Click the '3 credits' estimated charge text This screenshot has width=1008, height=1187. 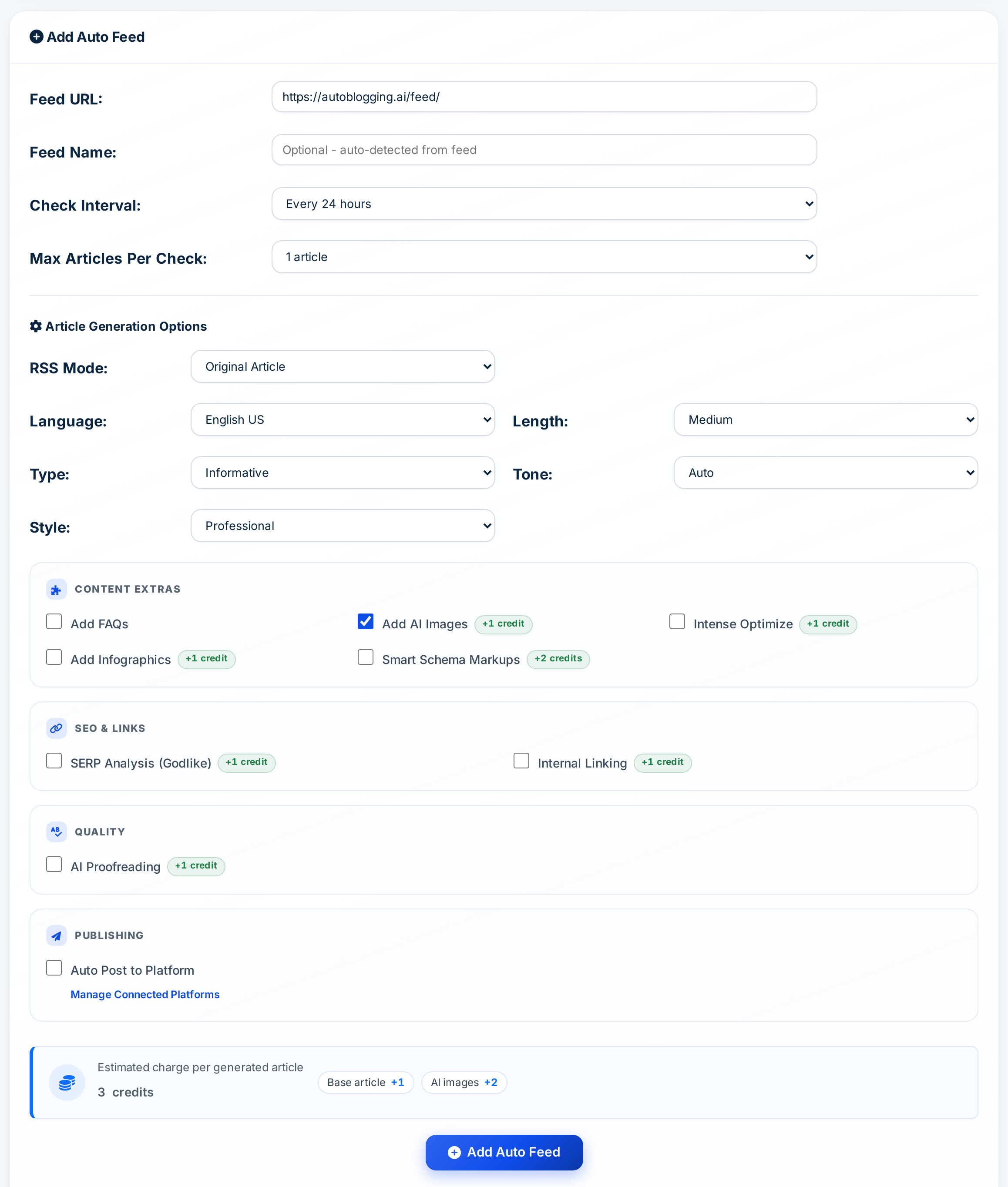click(126, 1092)
